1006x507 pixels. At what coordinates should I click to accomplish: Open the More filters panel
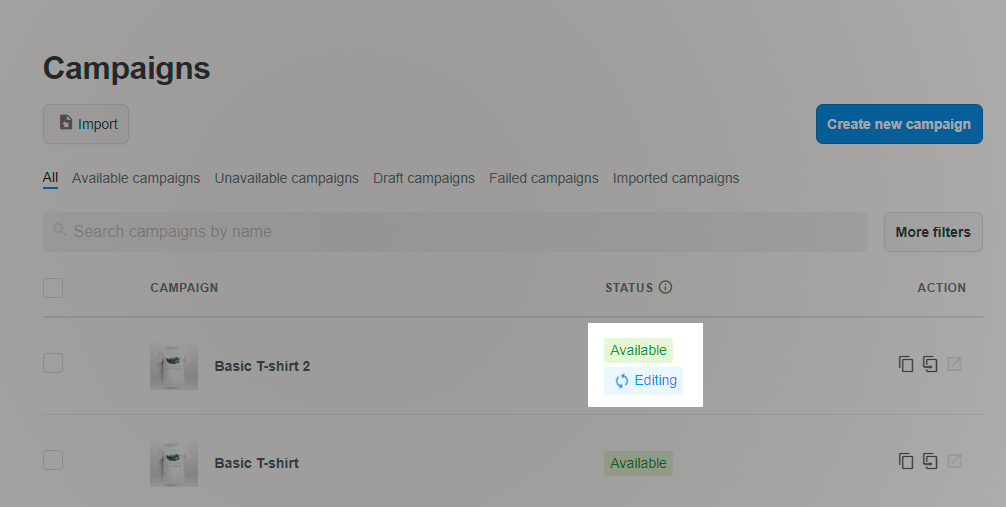[933, 232]
